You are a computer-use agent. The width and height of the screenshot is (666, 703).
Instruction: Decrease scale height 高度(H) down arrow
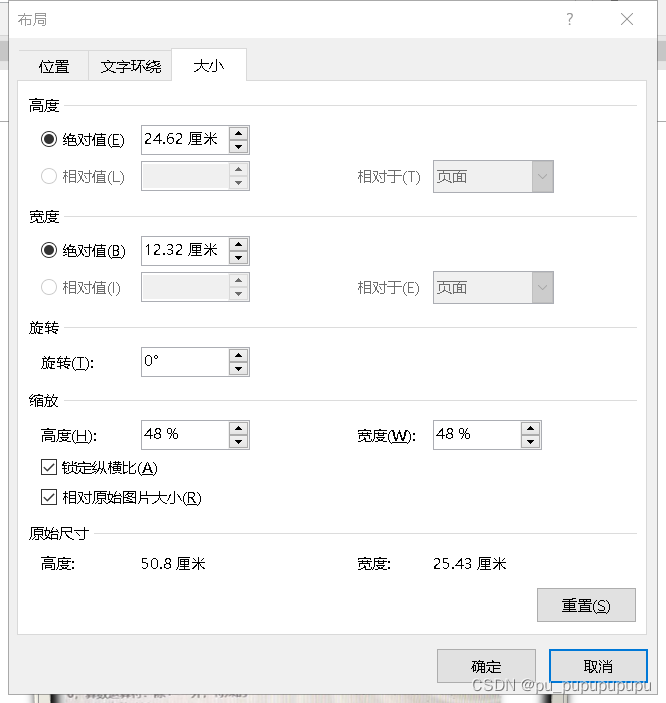(x=239, y=442)
